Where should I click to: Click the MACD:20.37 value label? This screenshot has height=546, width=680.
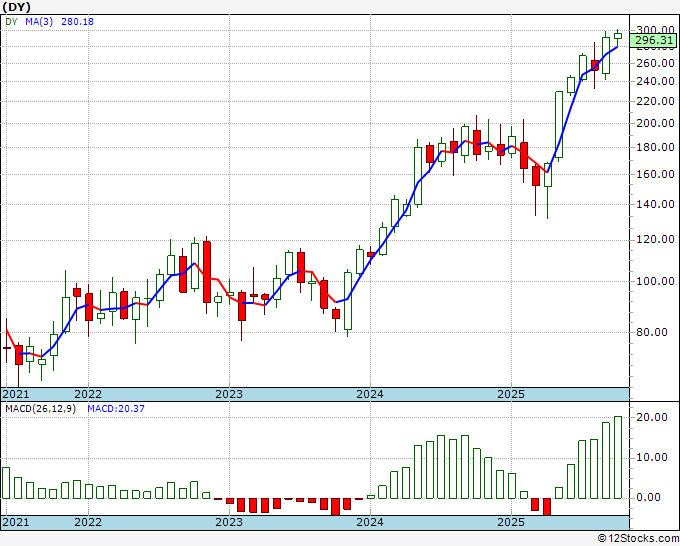(x=116, y=409)
